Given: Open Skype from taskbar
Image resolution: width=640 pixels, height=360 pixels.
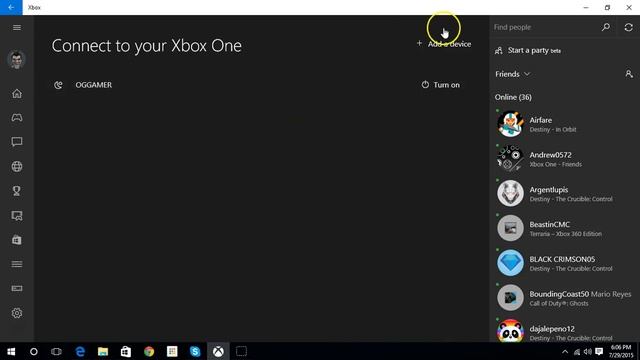Looking at the screenshot, I should click(x=195, y=351).
